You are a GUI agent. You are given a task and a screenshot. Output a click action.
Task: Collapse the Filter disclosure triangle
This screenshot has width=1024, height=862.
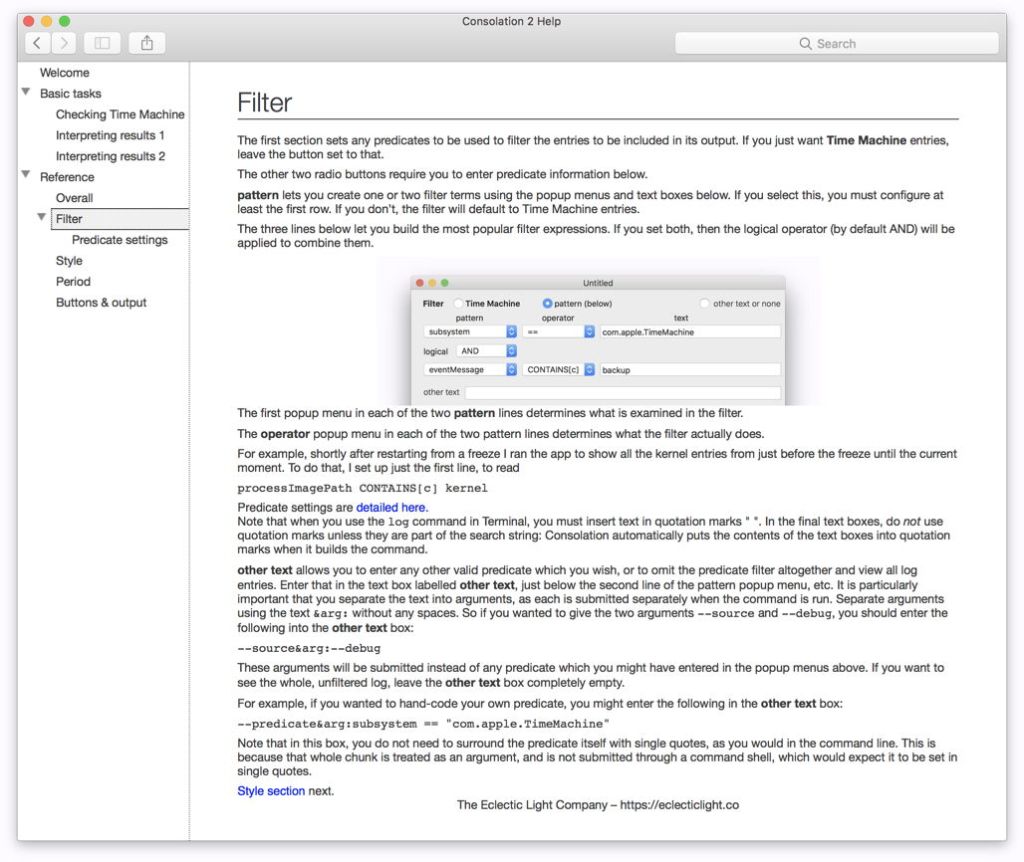click(x=42, y=218)
